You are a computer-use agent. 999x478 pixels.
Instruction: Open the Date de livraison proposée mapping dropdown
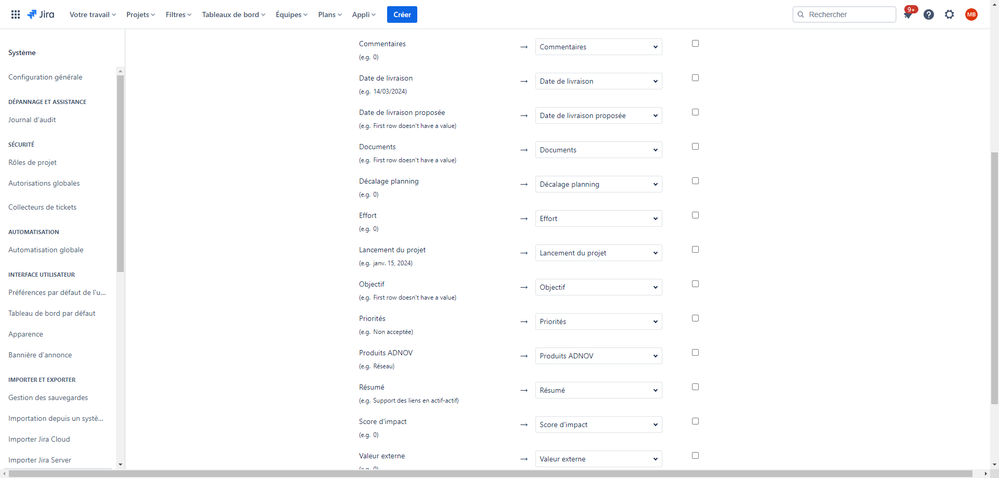click(598, 115)
